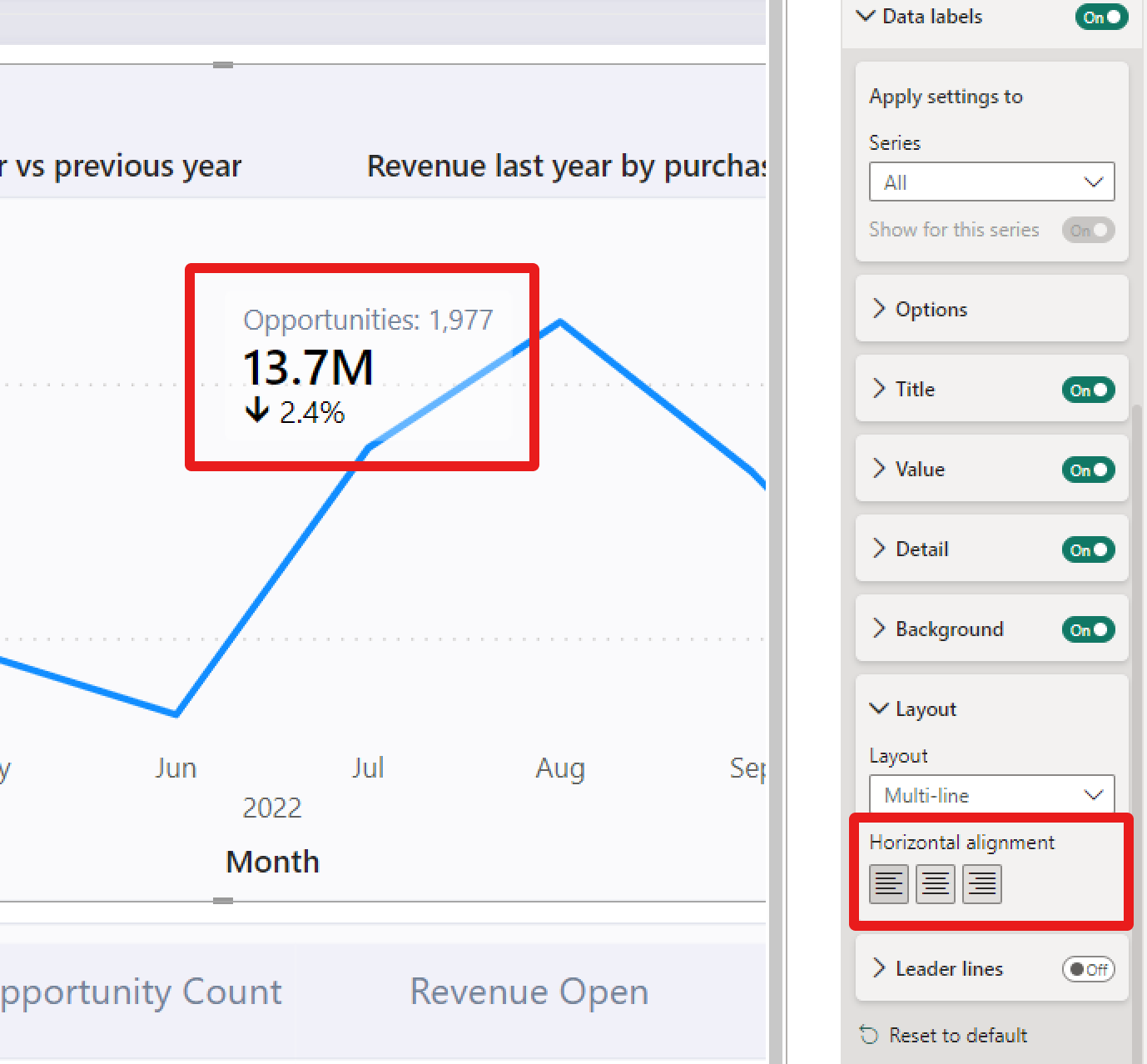Turn off the Detail toggle

(1088, 549)
